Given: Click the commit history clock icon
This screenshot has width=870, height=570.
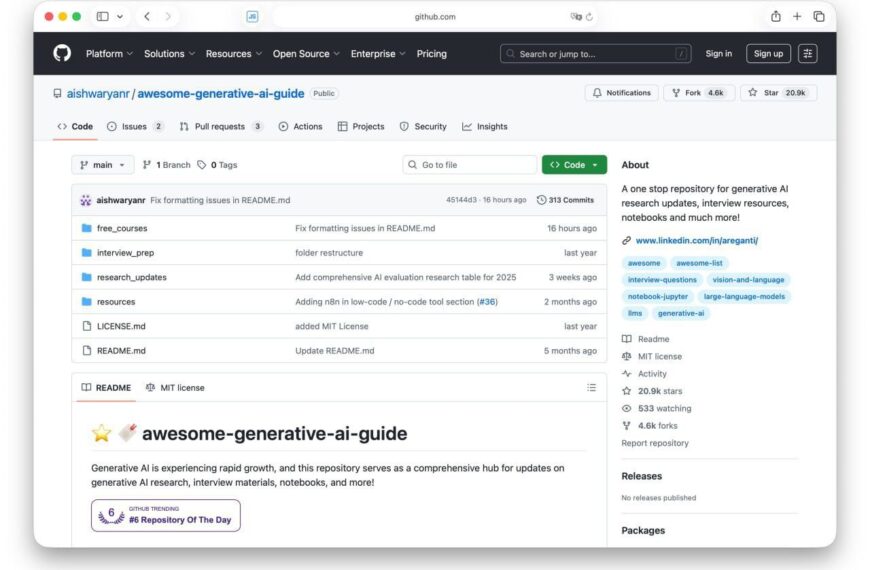Looking at the screenshot, I should [541, 200].
